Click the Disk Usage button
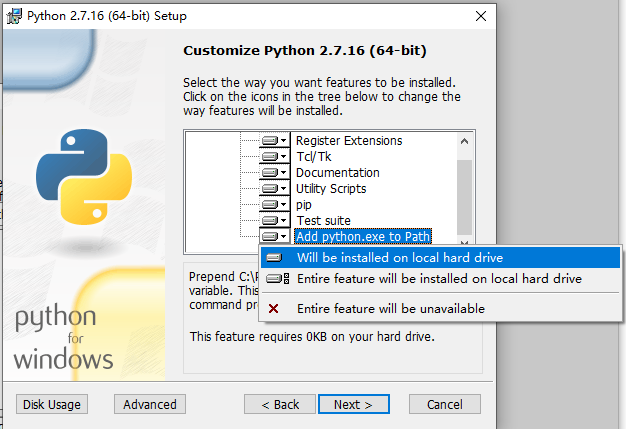The height and width of the screenshot is (429, 626). click(x=52, y=404)
